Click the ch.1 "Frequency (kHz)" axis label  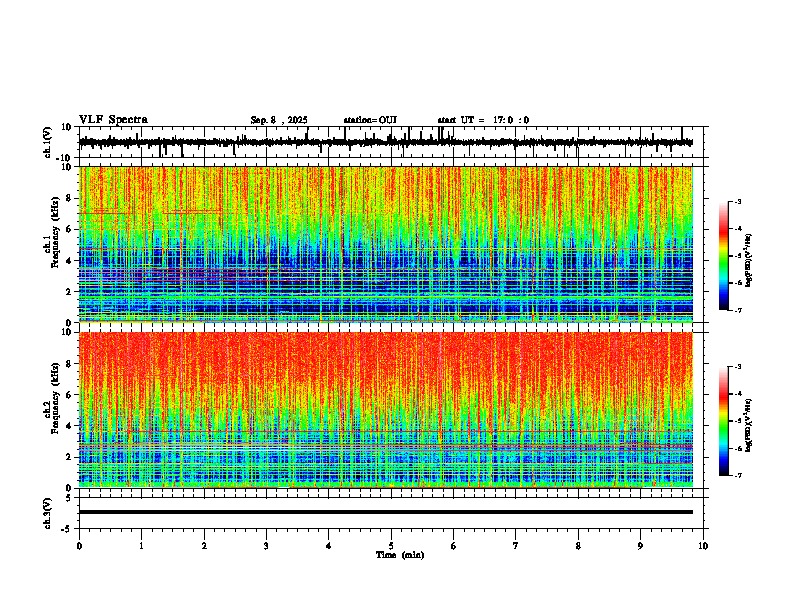click(x=56, y=231)
